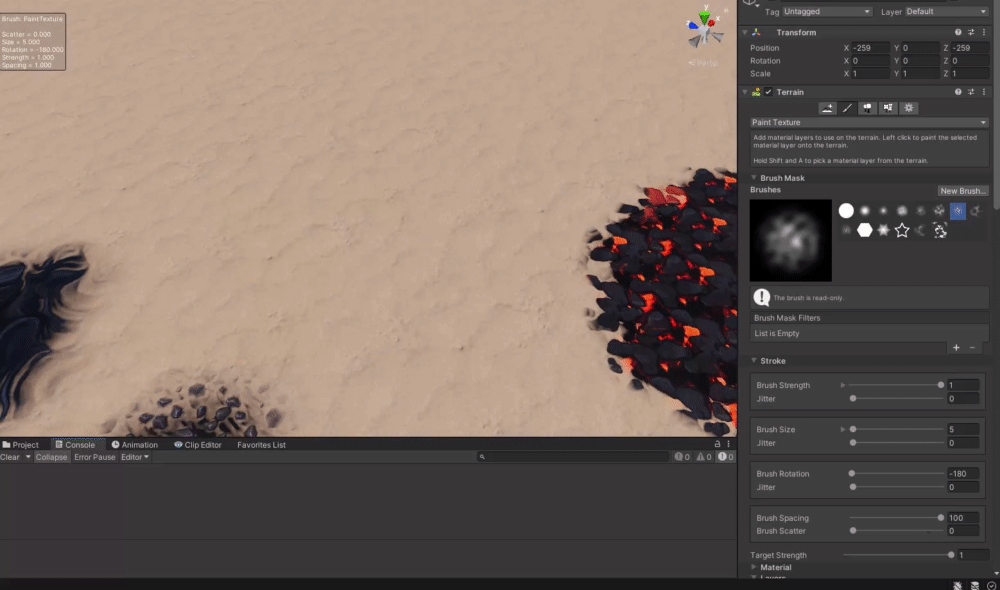Clear the Console log
This screenshot has width=1000, height=590.
(x=10, y=457)
